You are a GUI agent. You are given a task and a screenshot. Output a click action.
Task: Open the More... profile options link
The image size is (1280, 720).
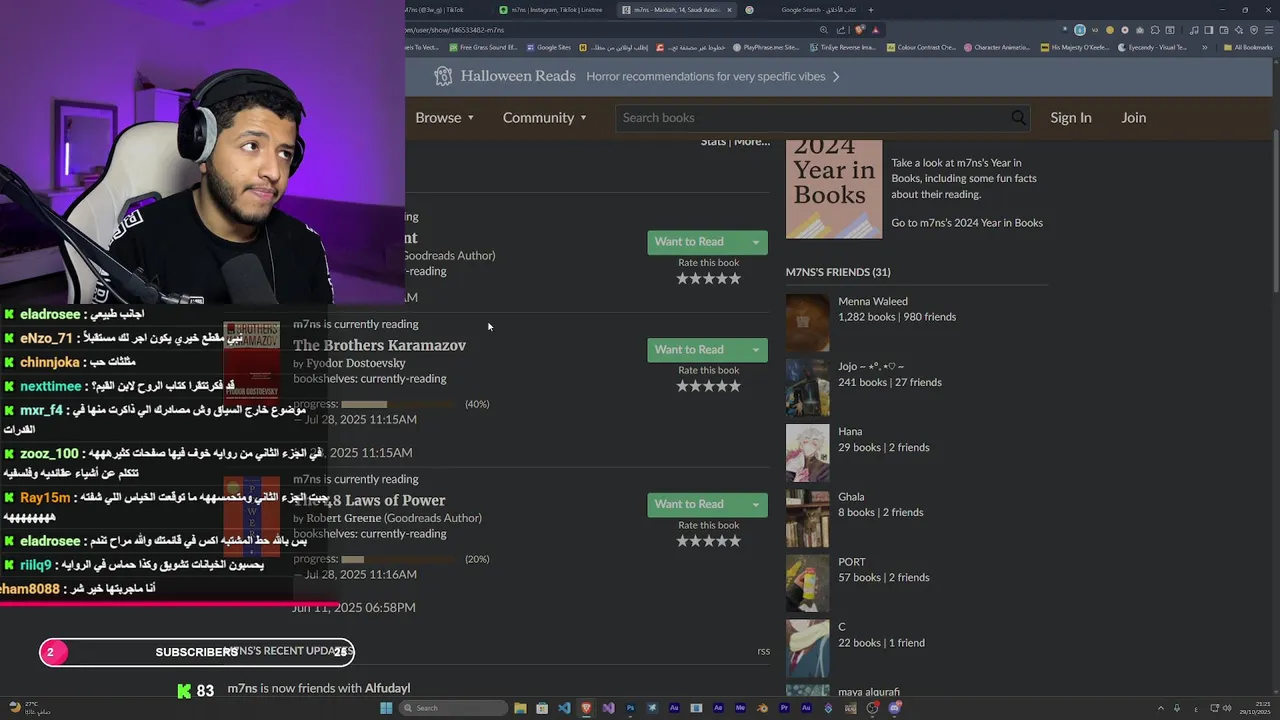click(752, 141)
